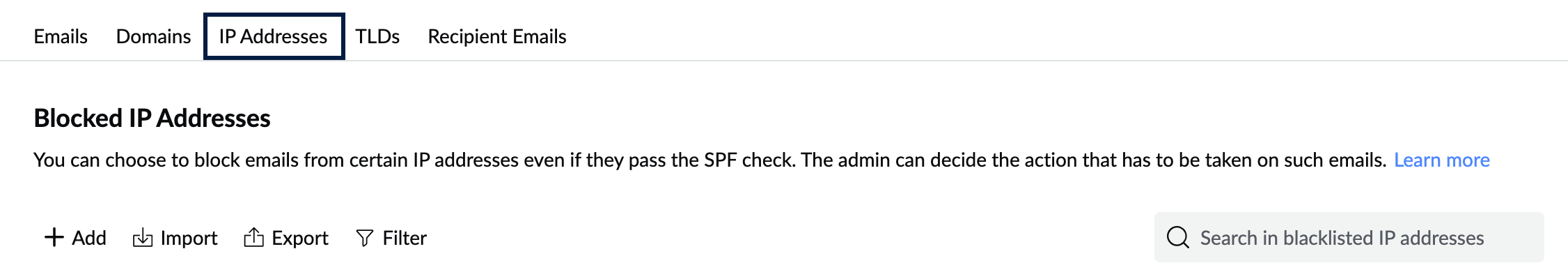The image size is (1568, 279).
Task: Go to the TLDs tab
Action: pos(377,36)
